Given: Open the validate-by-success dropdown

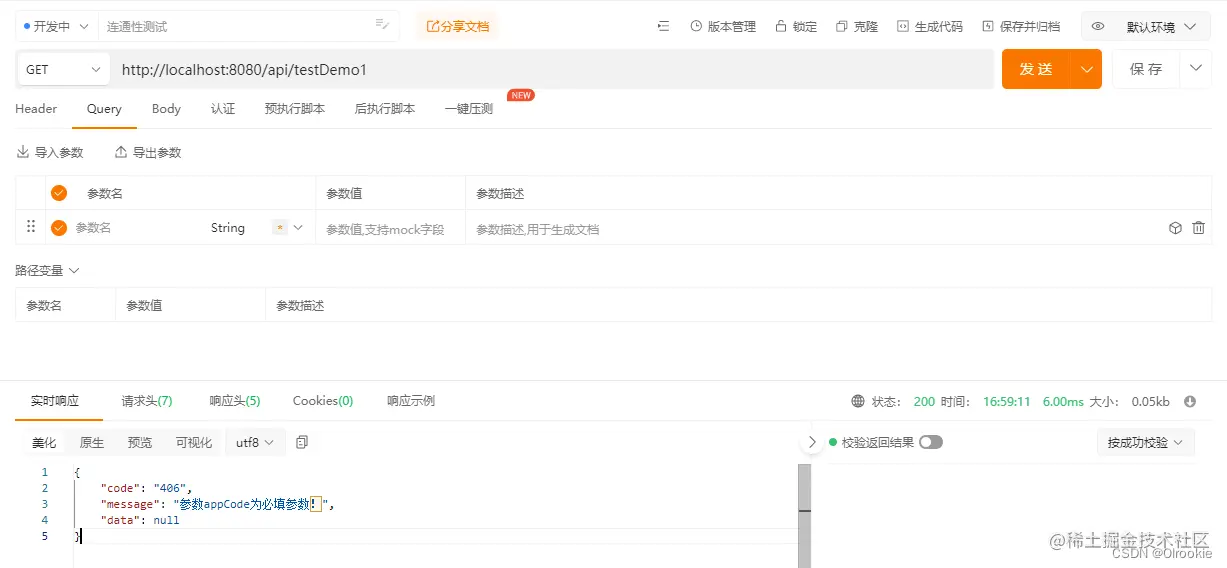Looking at the screenshot, I should pyautogui.click(x=1146, y=442).
